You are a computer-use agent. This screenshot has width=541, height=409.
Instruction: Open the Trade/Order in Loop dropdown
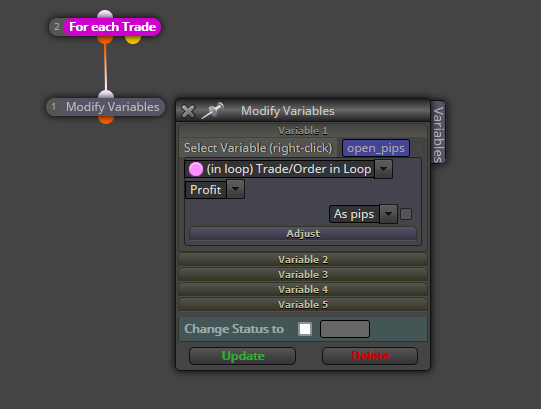click(383, 169)
